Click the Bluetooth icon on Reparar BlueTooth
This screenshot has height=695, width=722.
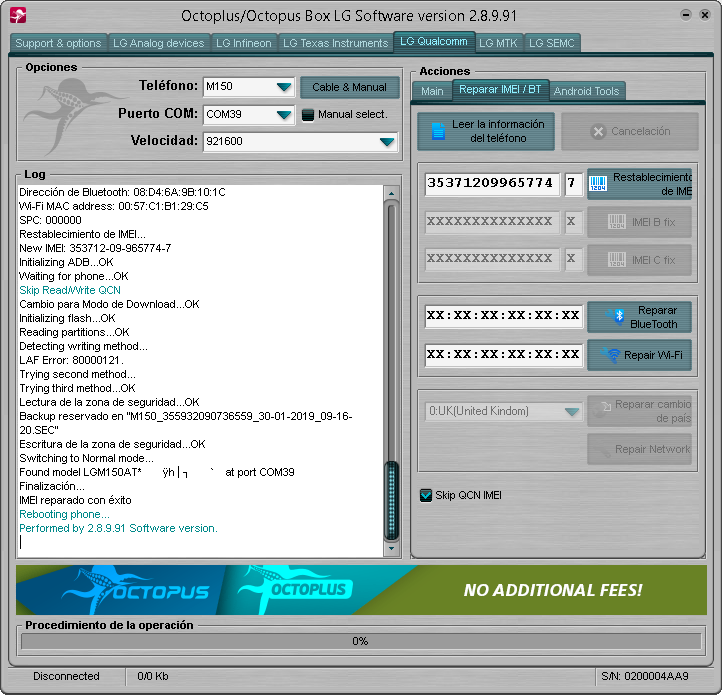click(615, 317)
